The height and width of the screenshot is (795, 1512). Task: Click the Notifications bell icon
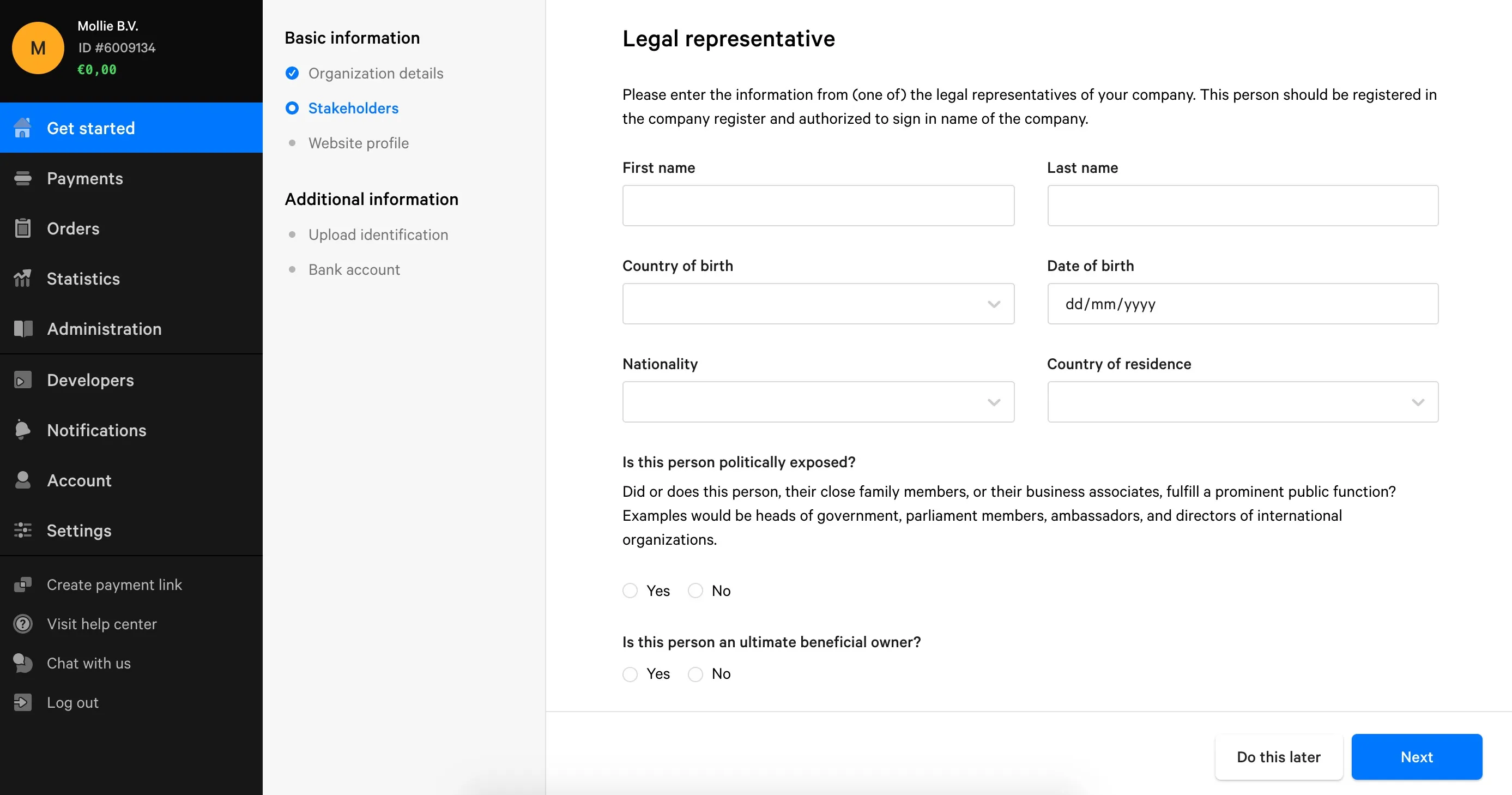(x=23, y=430)
